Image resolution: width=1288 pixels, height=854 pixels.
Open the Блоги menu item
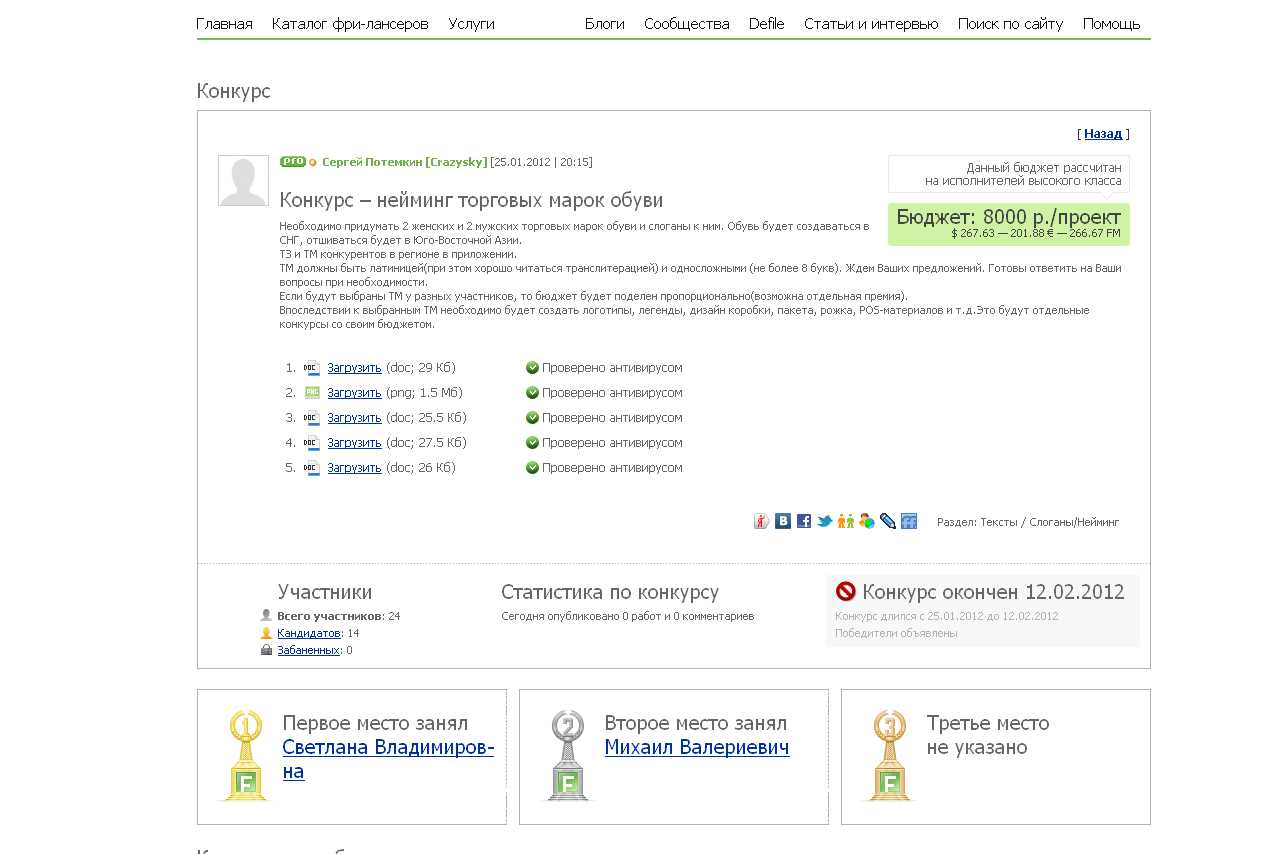(605, 24)
